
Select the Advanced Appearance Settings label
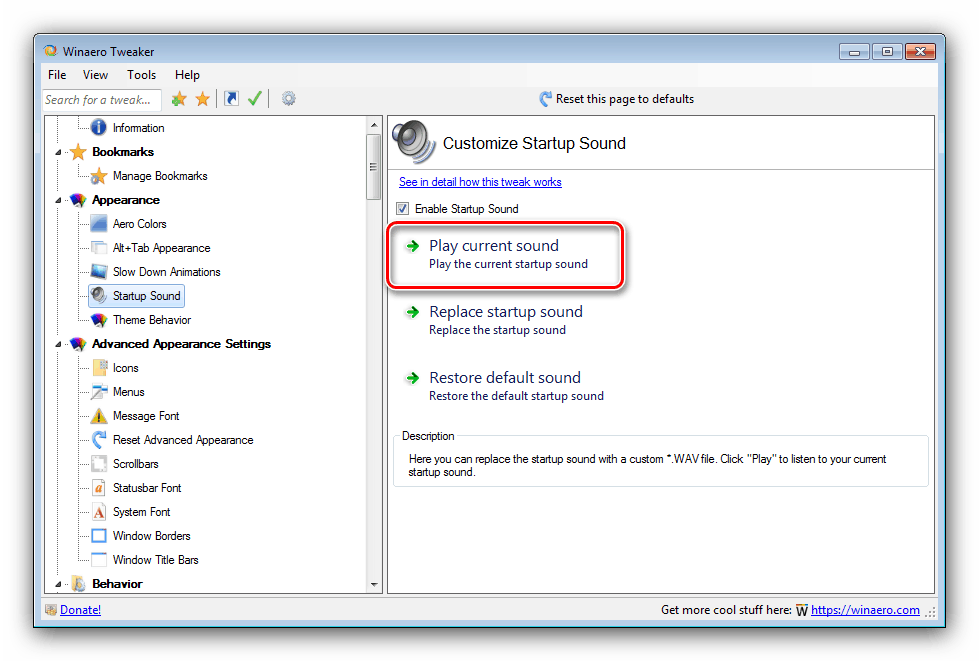pyautogui.click(x=181, y=344)
